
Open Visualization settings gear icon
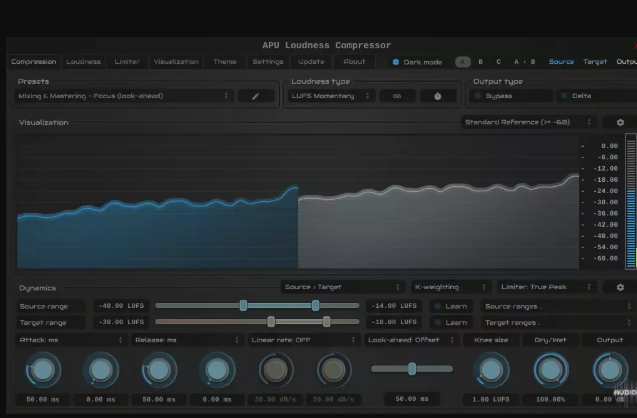pyautogui.click(x=620, y=122)
